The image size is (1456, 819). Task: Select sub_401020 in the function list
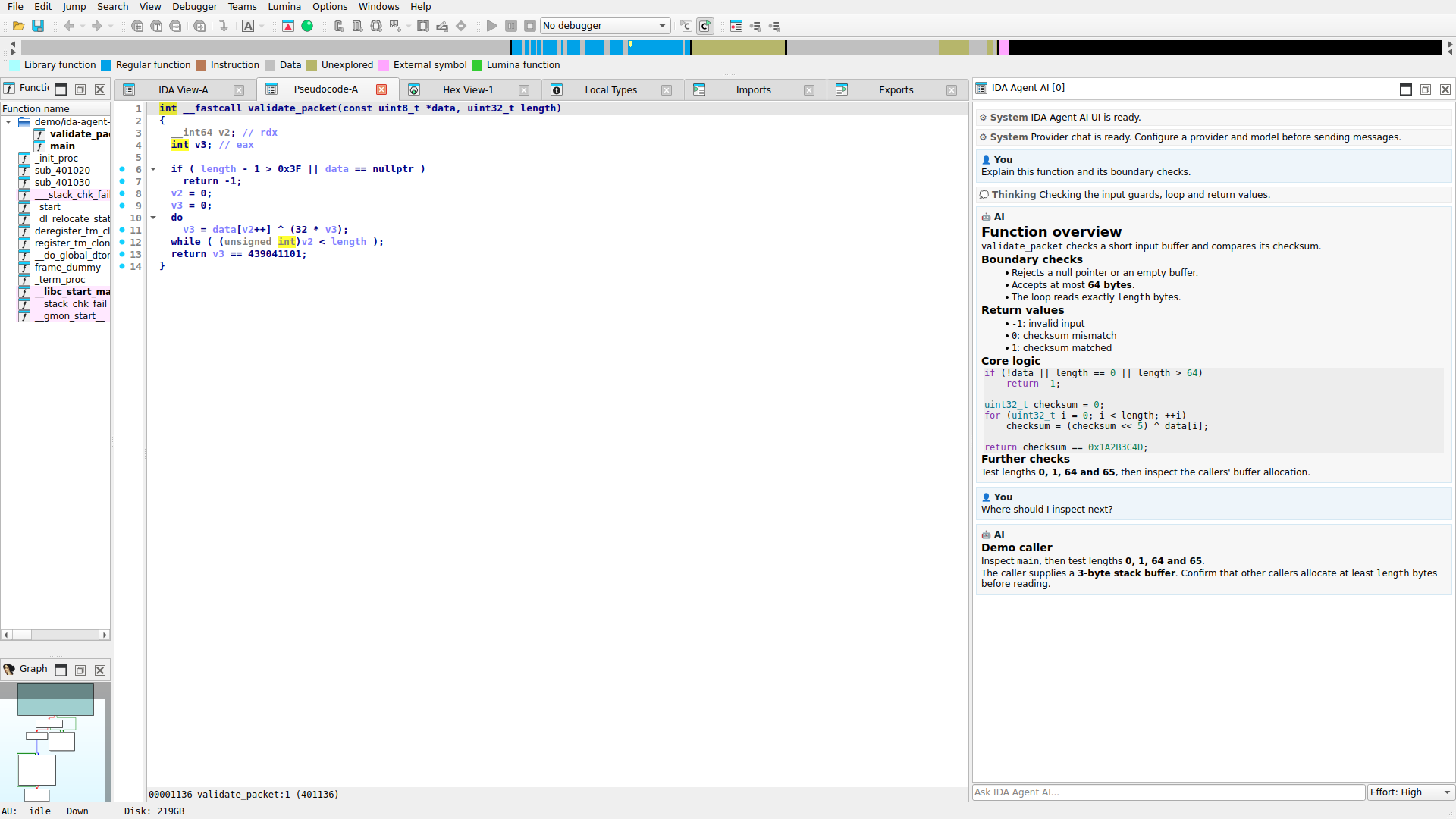click(x=62, y=171)
